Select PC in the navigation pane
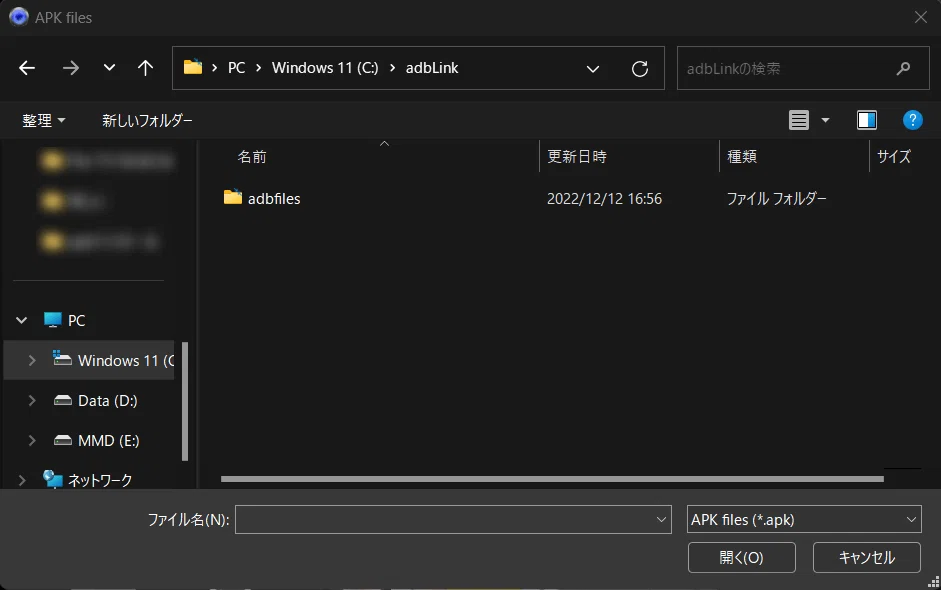This screenshot has height=590, width=941. tap(77, 321)
